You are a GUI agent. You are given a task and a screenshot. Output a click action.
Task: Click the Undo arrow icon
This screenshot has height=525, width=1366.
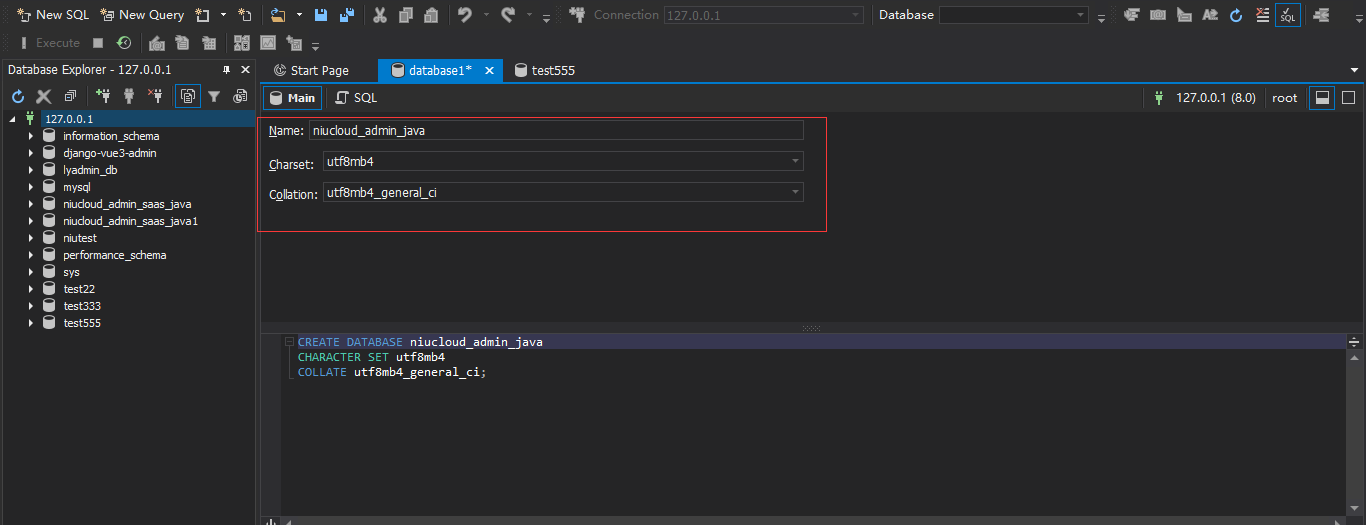465,15
